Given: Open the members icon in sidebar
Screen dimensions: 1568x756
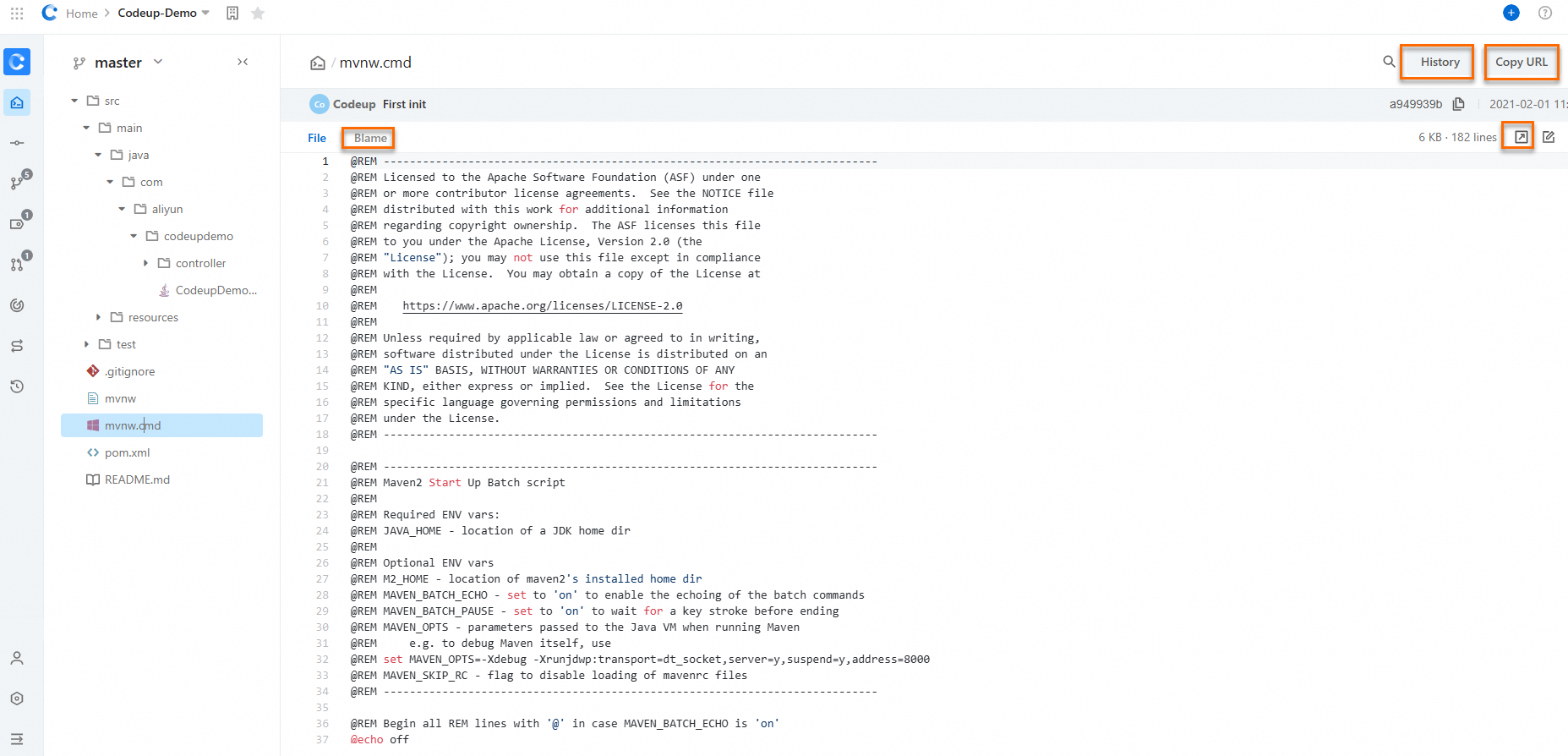Looking at the screenshot, I should 17,658.
